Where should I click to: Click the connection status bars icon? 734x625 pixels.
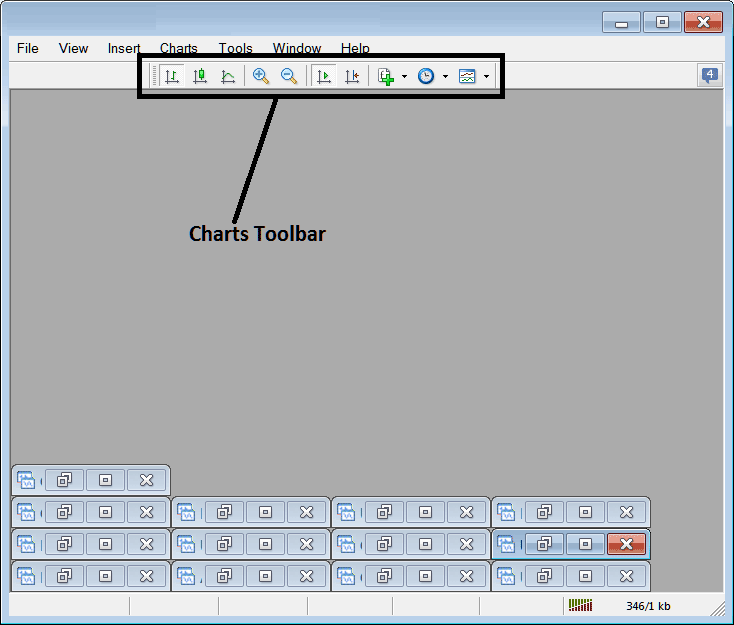click(580, 605)
